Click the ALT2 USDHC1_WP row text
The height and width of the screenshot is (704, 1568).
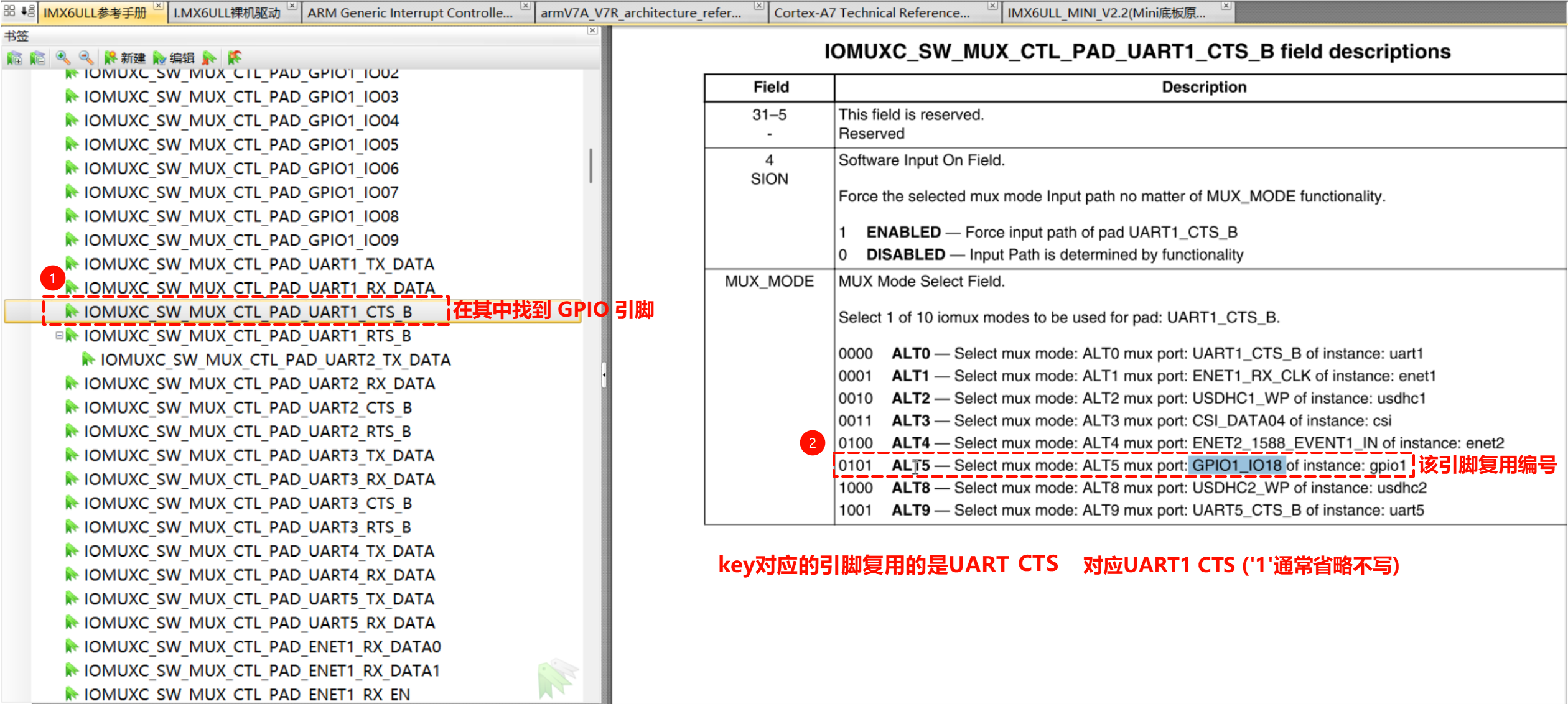coord(1132,399)
